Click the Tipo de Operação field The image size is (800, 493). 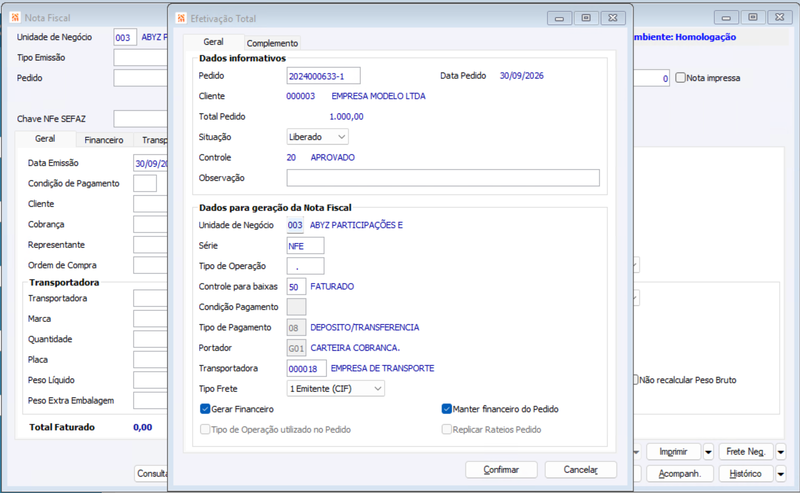305,266
